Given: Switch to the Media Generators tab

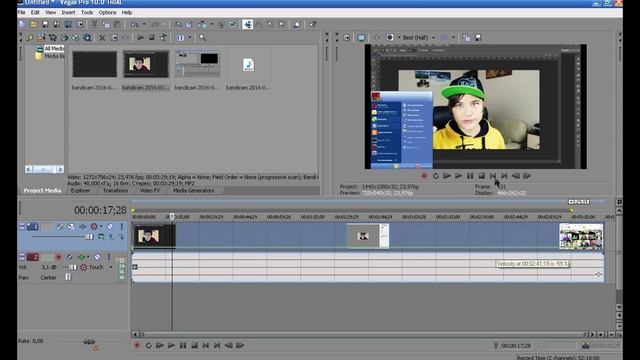Looking at the screenshot, I should pos(193,190).
